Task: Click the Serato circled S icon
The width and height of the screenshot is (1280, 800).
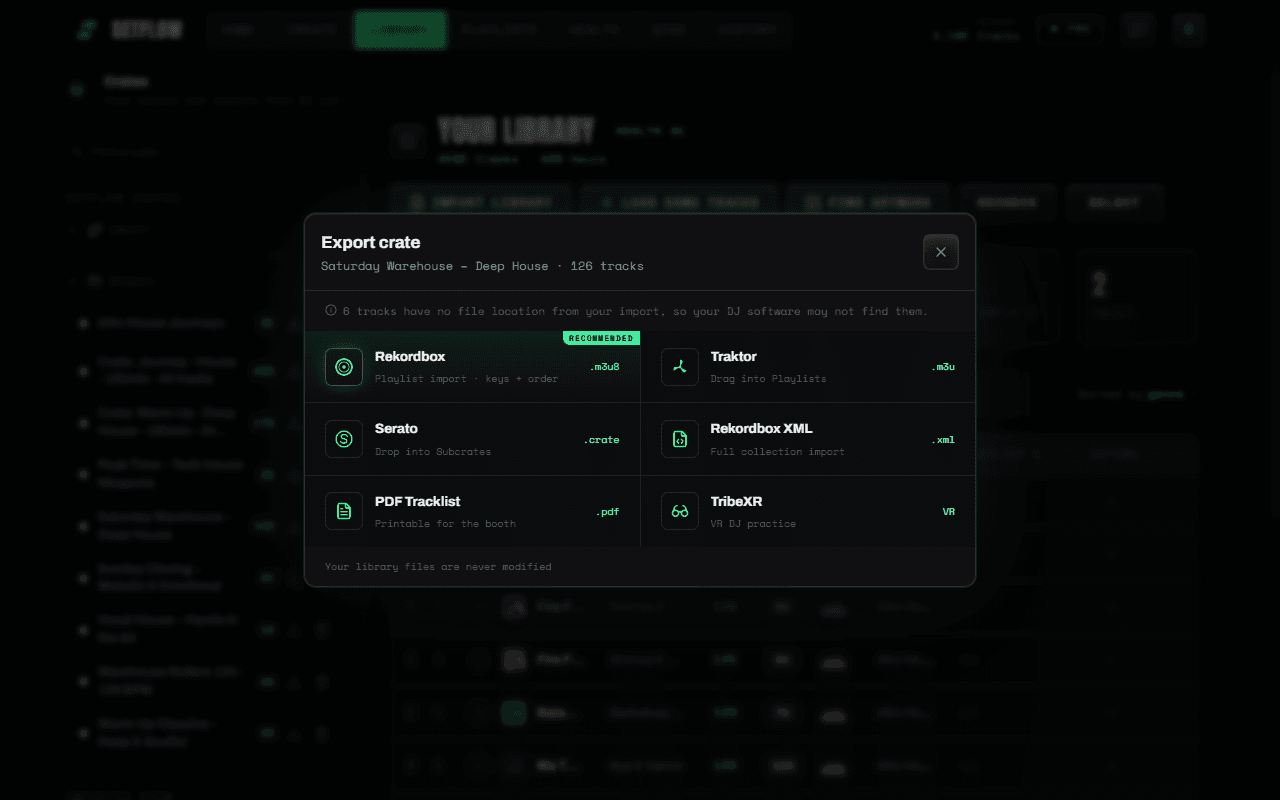Action: tap(344, 439)
